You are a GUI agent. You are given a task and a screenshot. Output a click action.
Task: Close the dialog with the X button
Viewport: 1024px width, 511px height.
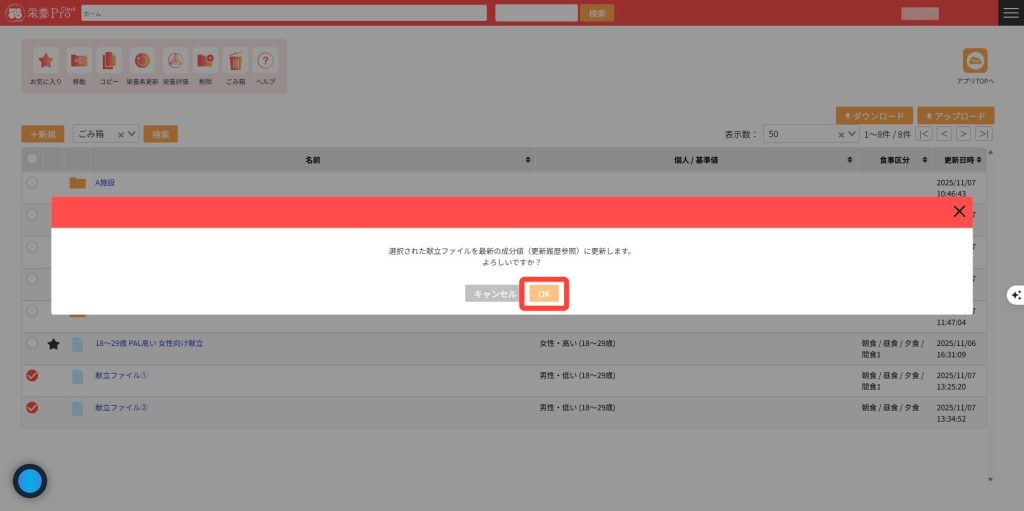[959, 211]
